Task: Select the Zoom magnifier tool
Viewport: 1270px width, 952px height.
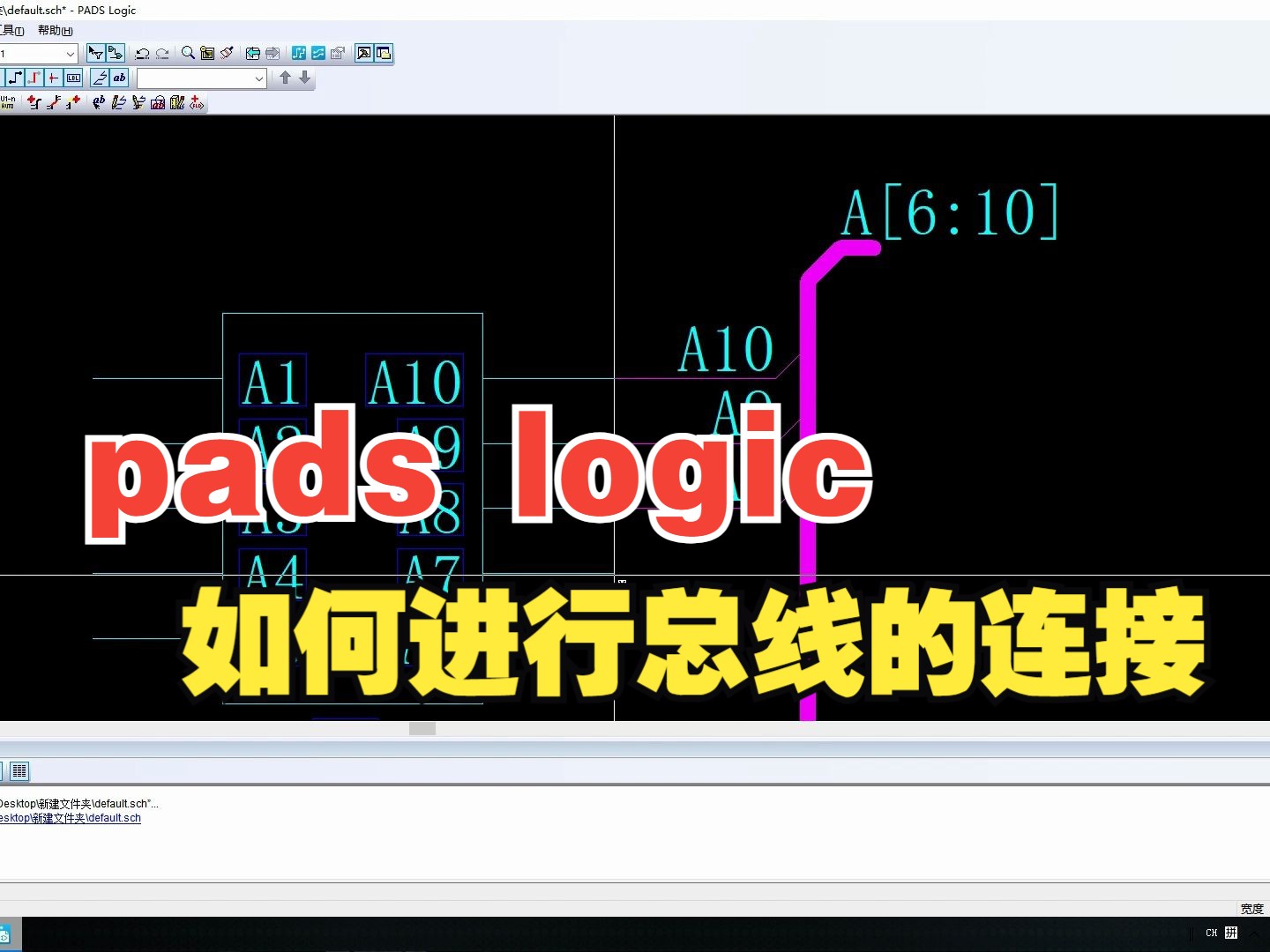Action: (188, 54)
